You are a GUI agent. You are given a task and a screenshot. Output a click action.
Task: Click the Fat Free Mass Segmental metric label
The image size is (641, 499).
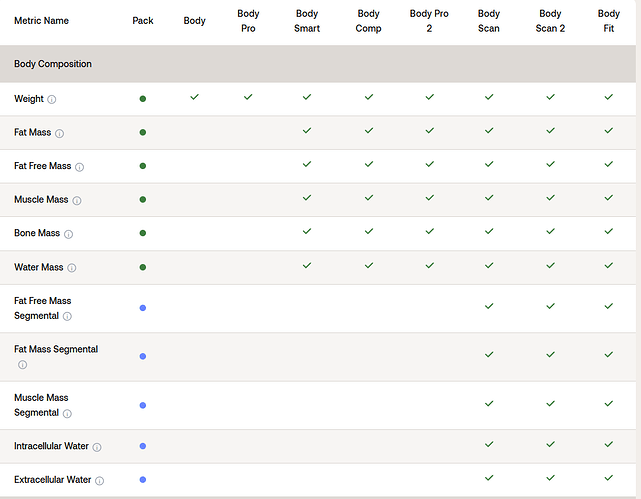pyautogui.click(x=43, y=308)
